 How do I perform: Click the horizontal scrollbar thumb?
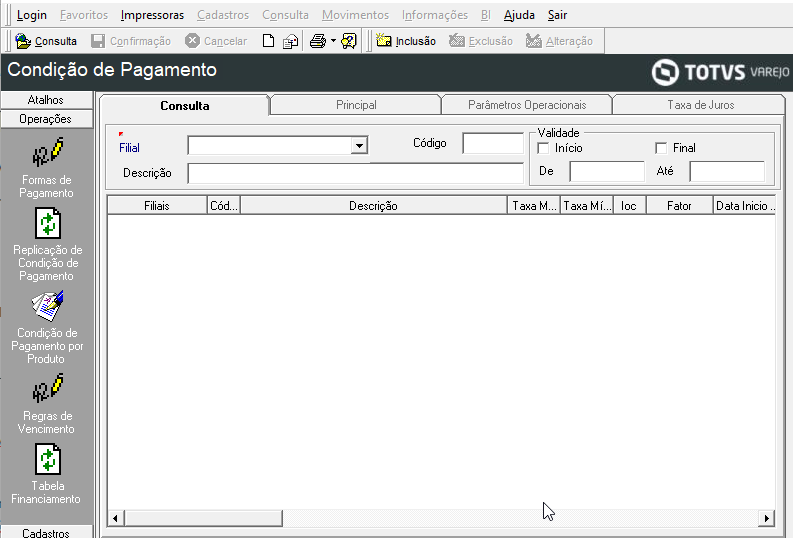point(203,518)
